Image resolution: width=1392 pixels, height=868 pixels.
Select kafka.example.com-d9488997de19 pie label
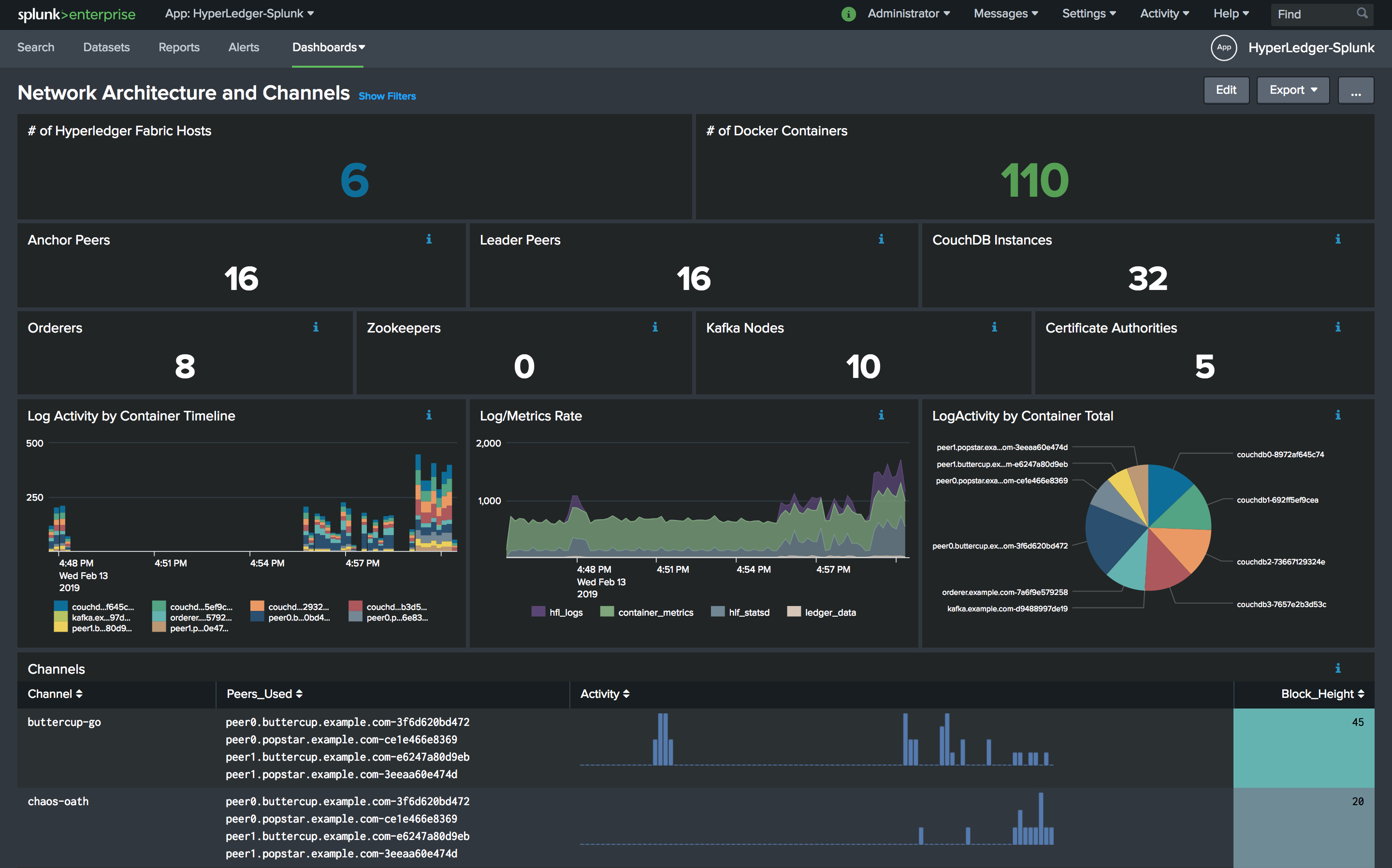tap(1007, 608)
